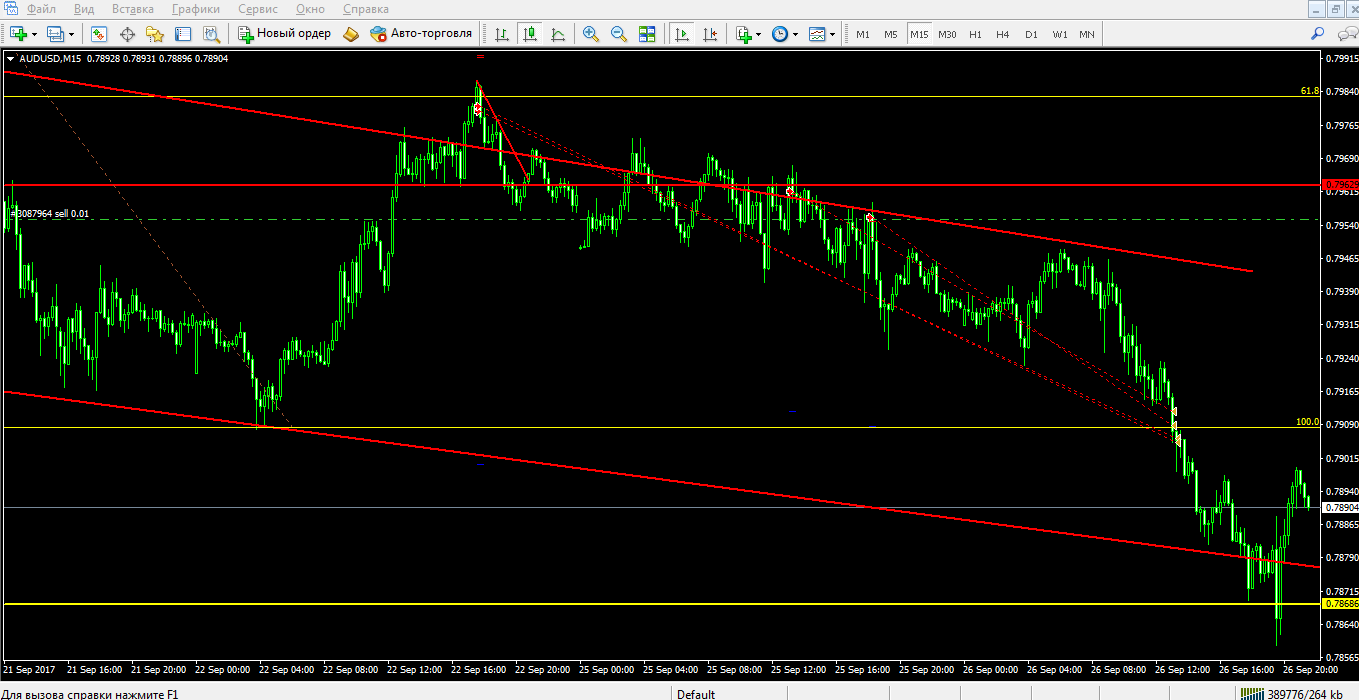The height and width of the screenshot is (700, 1359).
Task: Click the 0.79915 price scale label
Action: [1340, 59]
